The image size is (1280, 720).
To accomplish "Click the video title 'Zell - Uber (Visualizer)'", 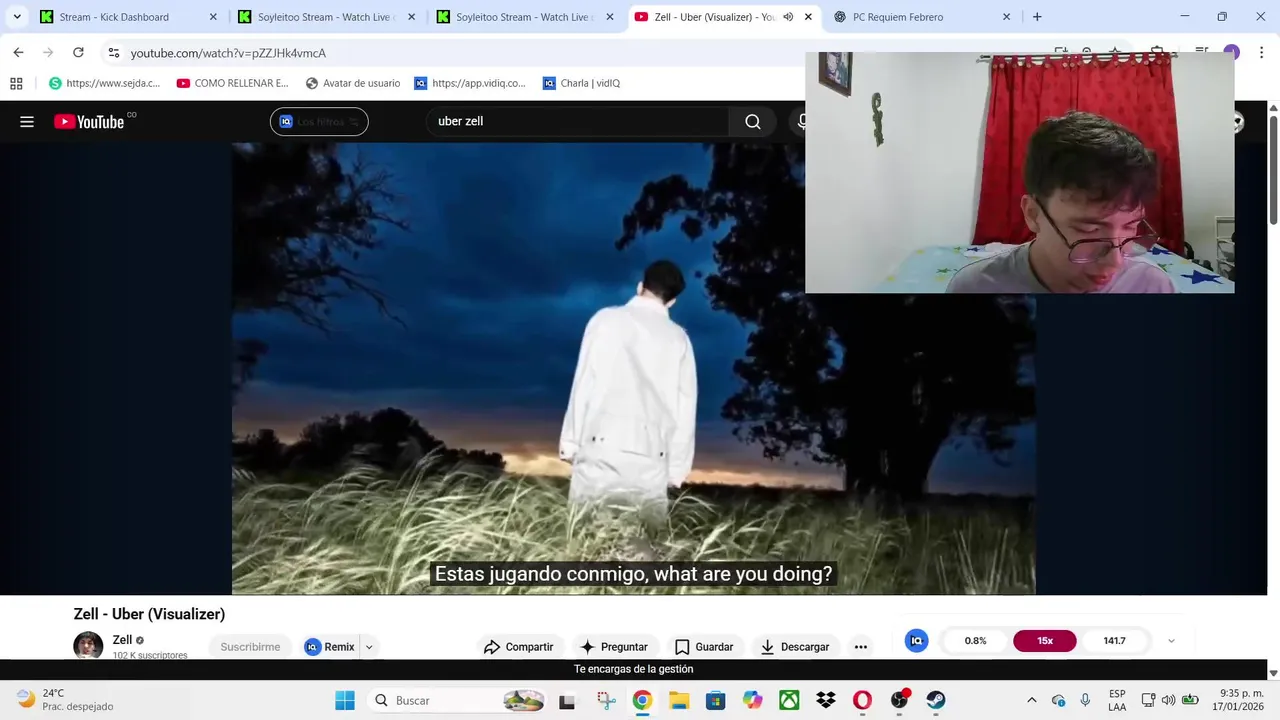I will point(149,614).
